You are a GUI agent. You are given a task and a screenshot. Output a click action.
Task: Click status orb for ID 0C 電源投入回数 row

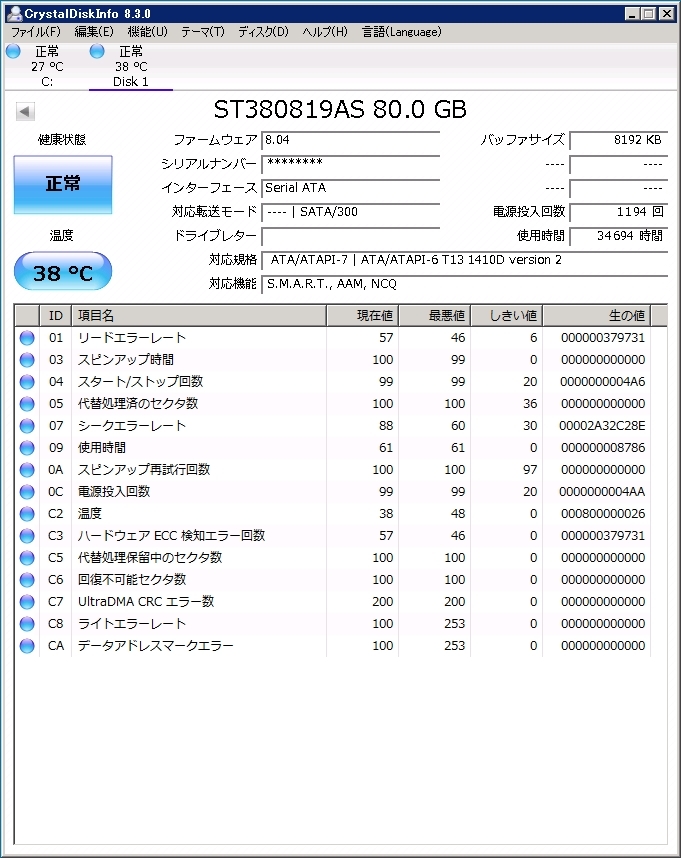(27, 492)
